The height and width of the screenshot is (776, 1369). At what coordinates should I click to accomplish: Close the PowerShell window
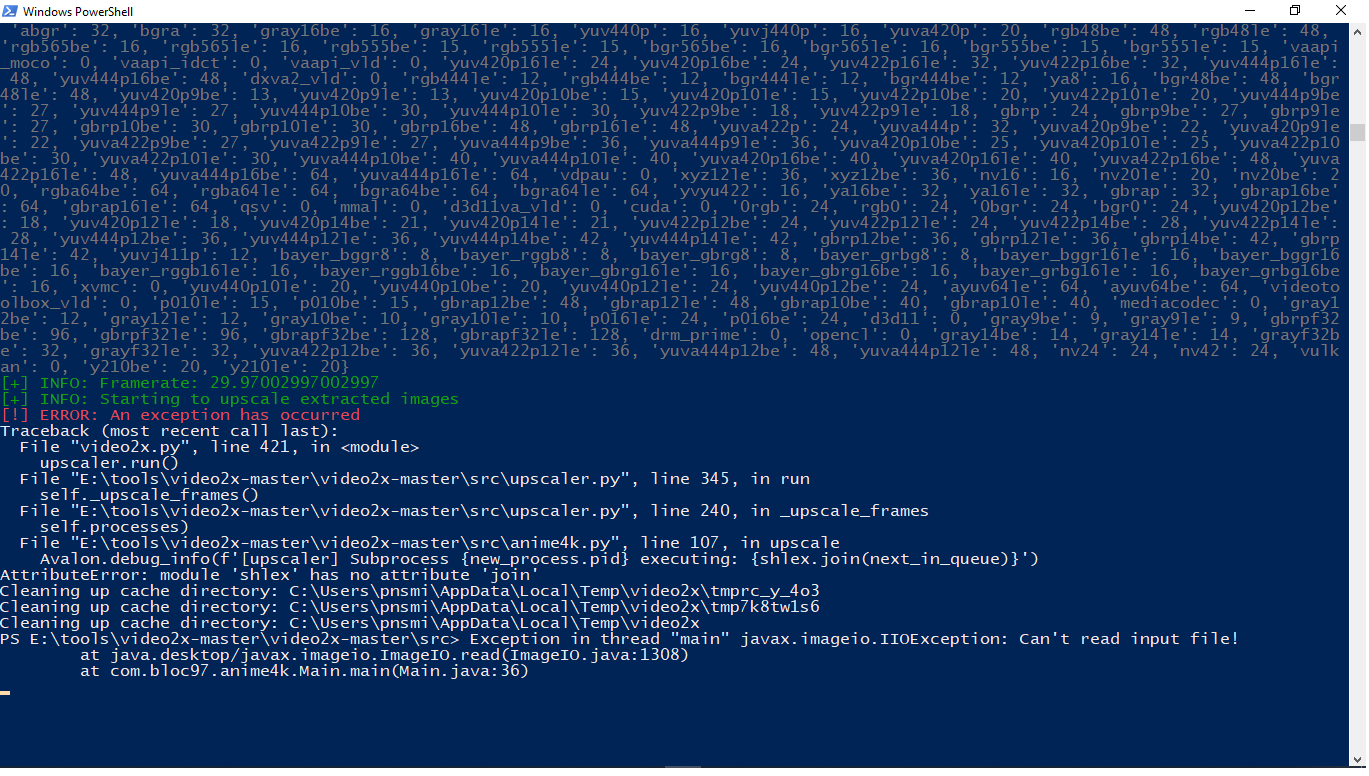(x=1341, y=11)
